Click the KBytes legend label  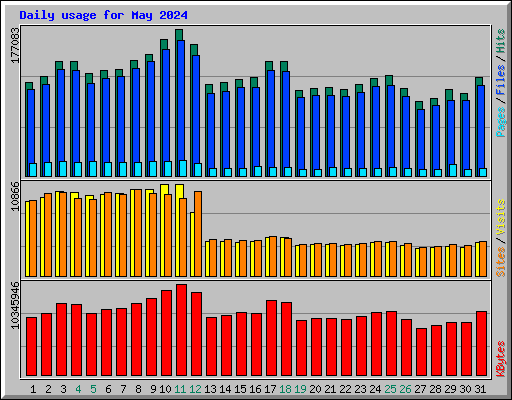pos(501,359)
